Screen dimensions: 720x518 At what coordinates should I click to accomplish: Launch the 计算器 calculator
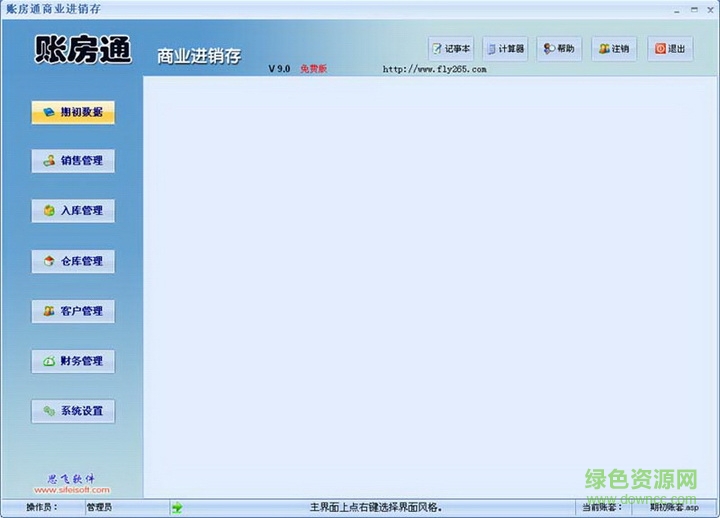point(506,49)
